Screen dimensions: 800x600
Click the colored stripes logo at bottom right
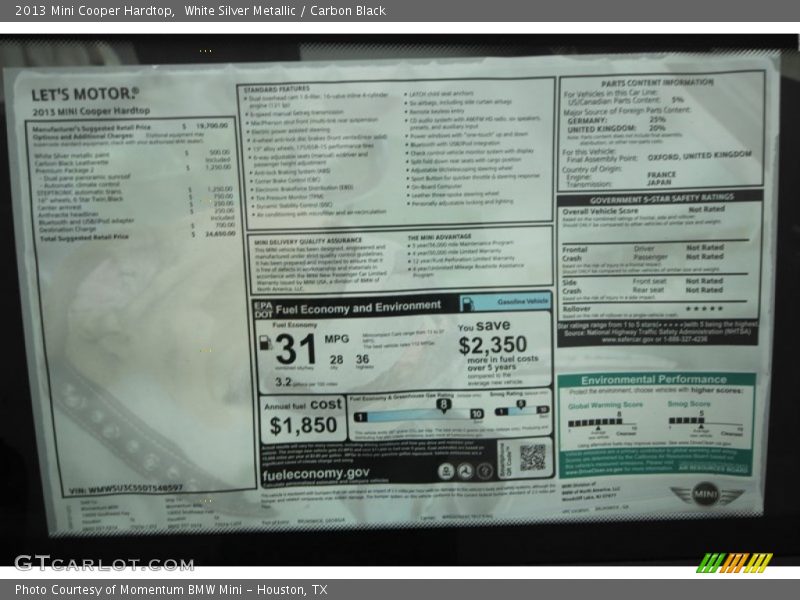[x=735, y=562]
